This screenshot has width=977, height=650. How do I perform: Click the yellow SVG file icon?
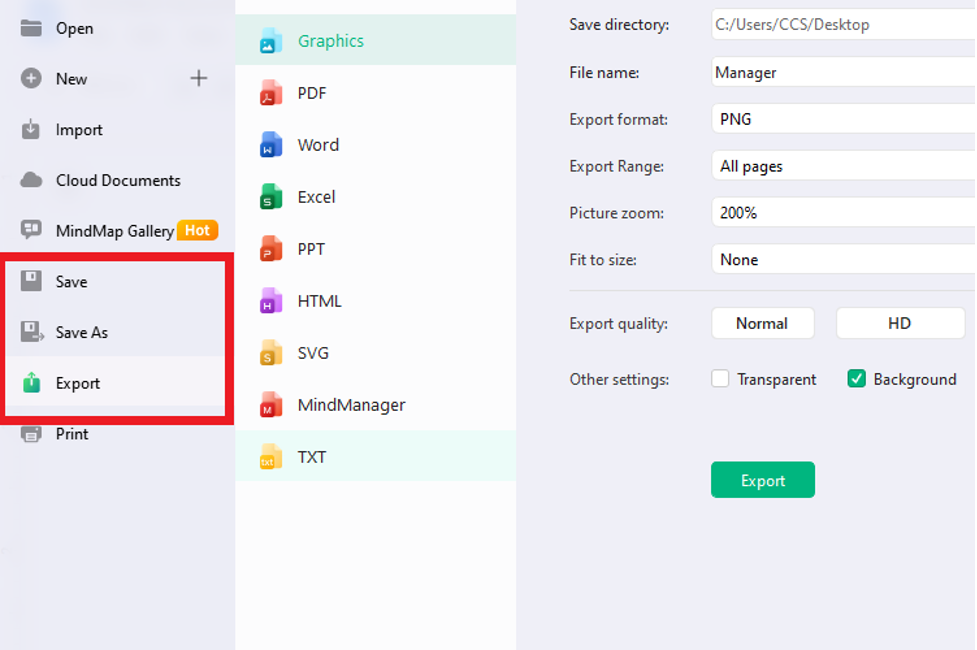pos(270,353)
